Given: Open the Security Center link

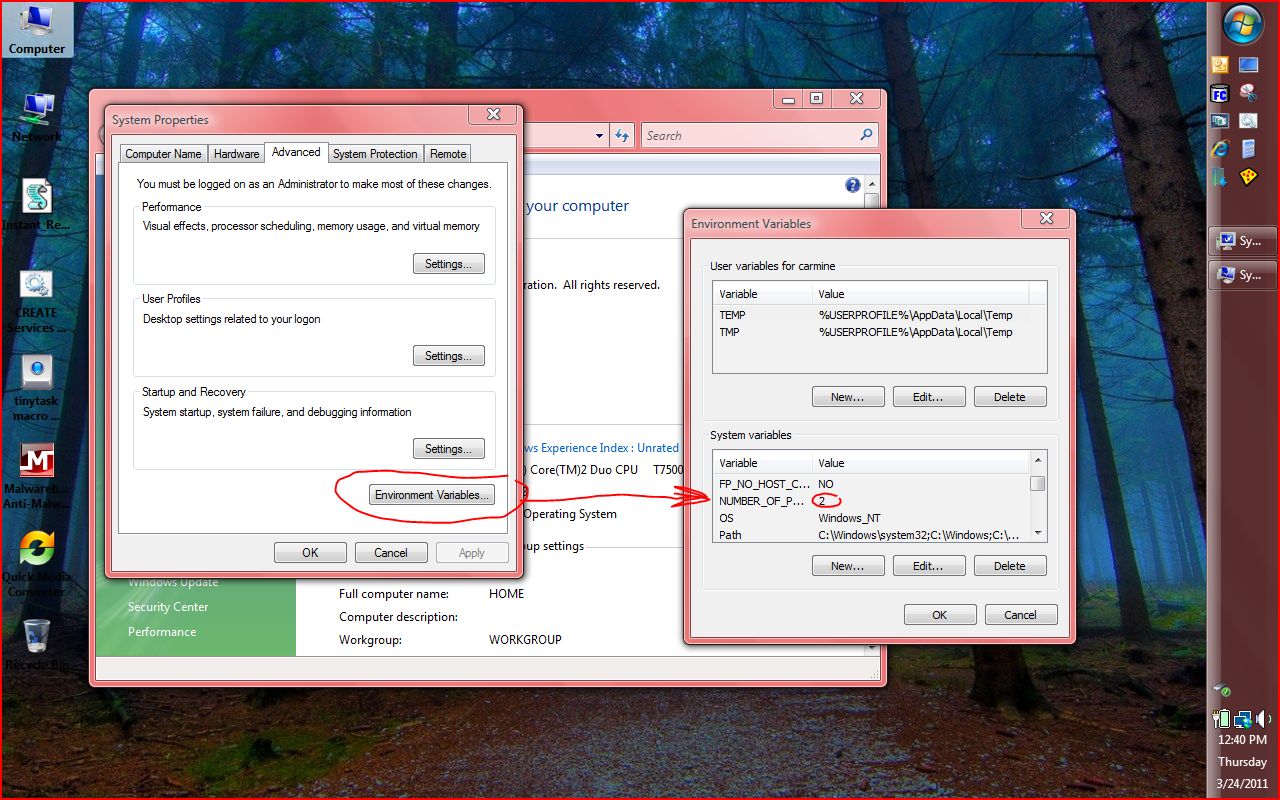Looking at the screenshot, I should (x=168, y=607).
